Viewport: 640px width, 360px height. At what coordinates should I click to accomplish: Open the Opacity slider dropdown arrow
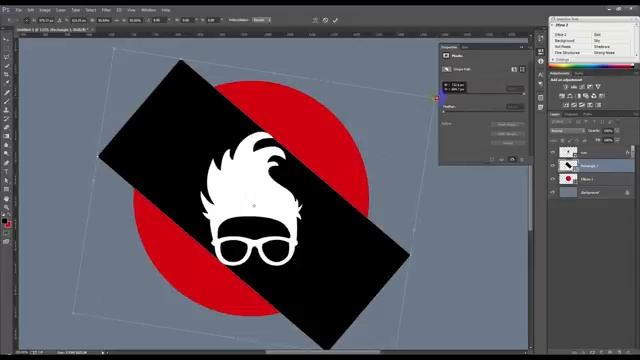(617, 131)
